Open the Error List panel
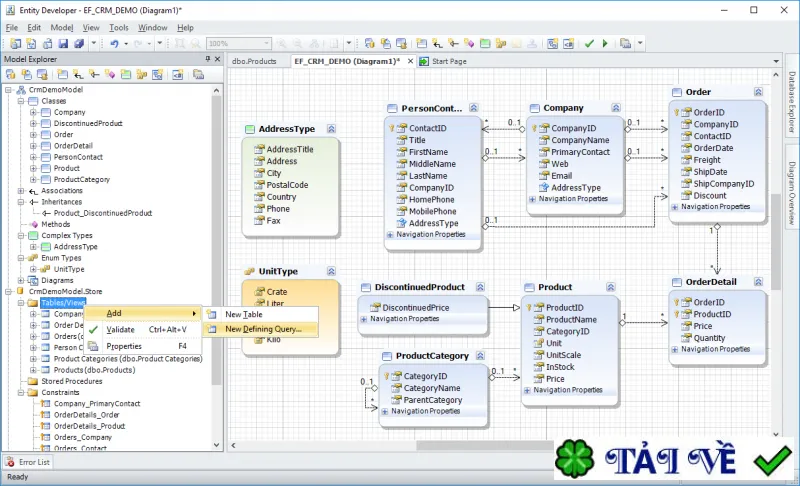This screenshot has height=486, width=800. pos(28,462)
